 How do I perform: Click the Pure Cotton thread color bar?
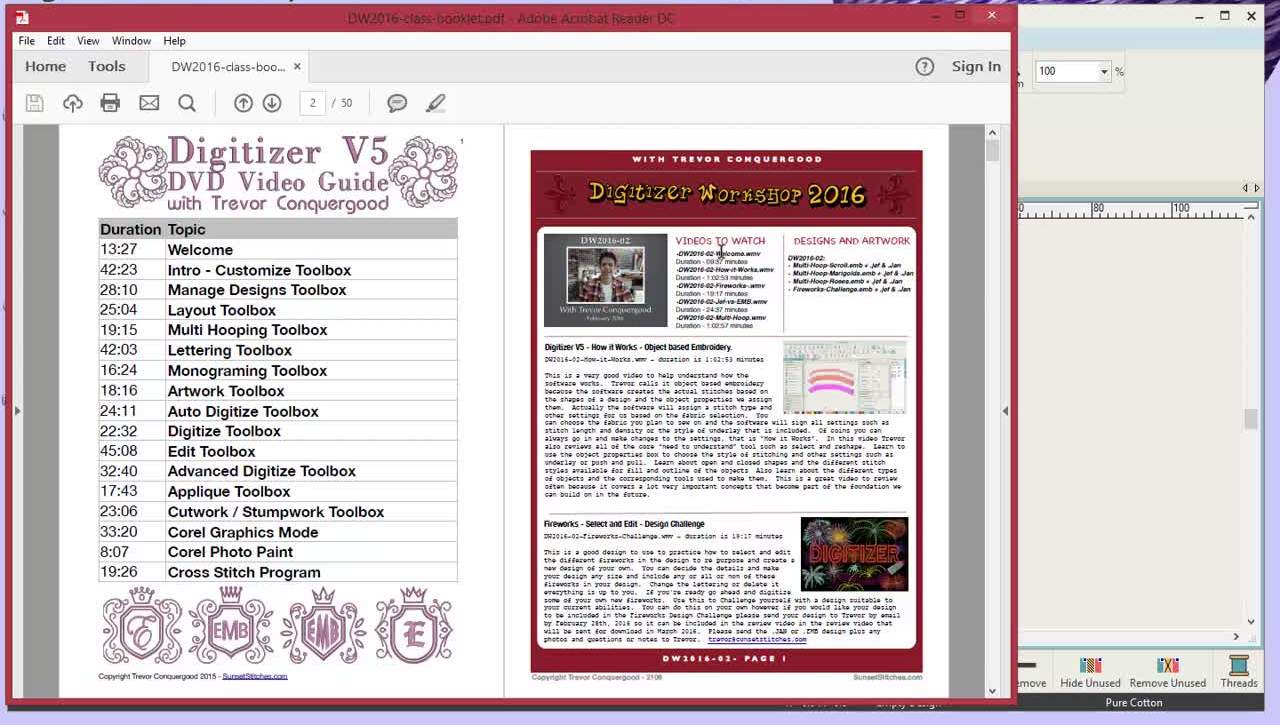pos(1133,702)
